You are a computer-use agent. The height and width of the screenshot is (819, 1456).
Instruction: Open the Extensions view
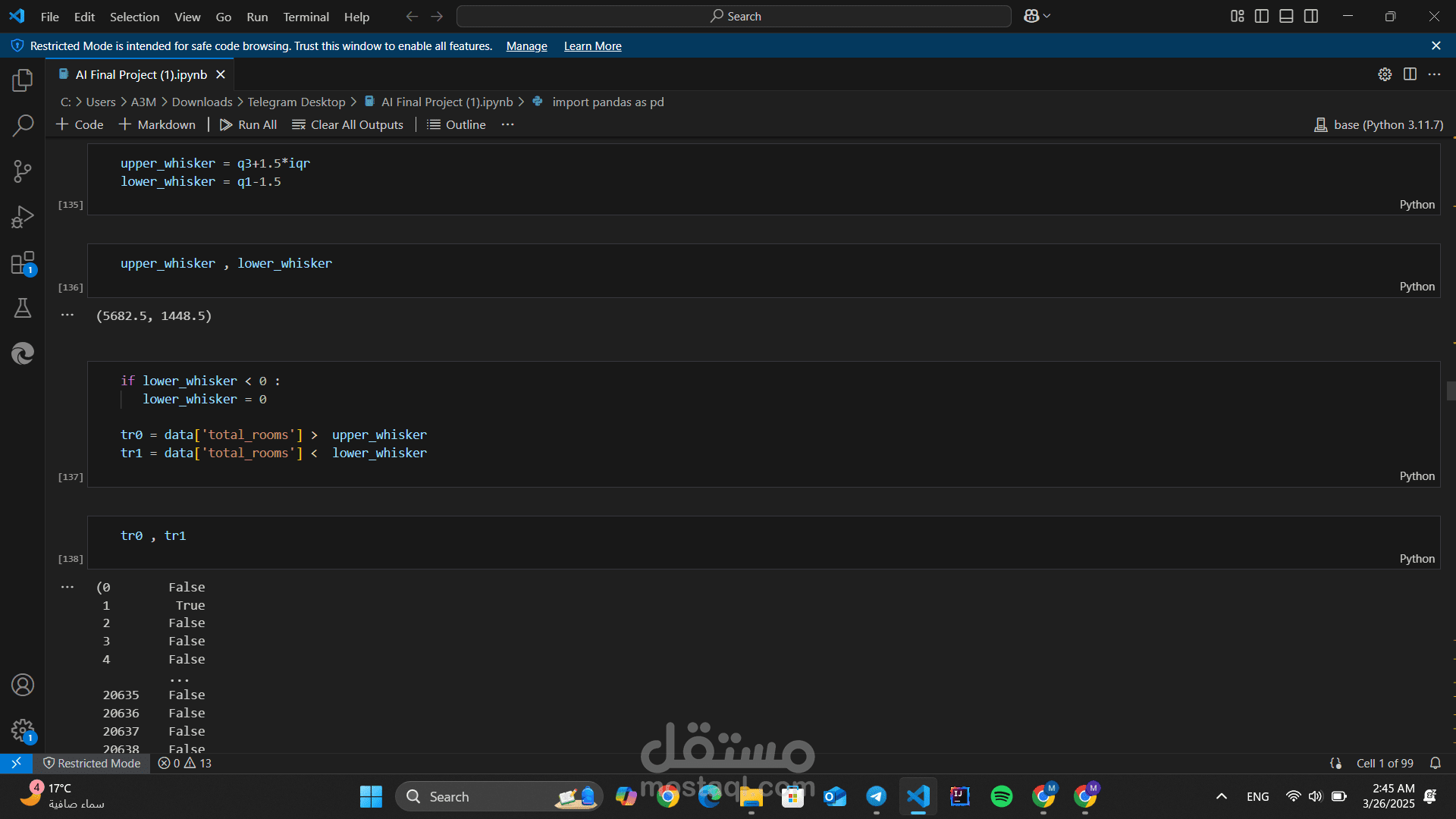tap(23, 263)
